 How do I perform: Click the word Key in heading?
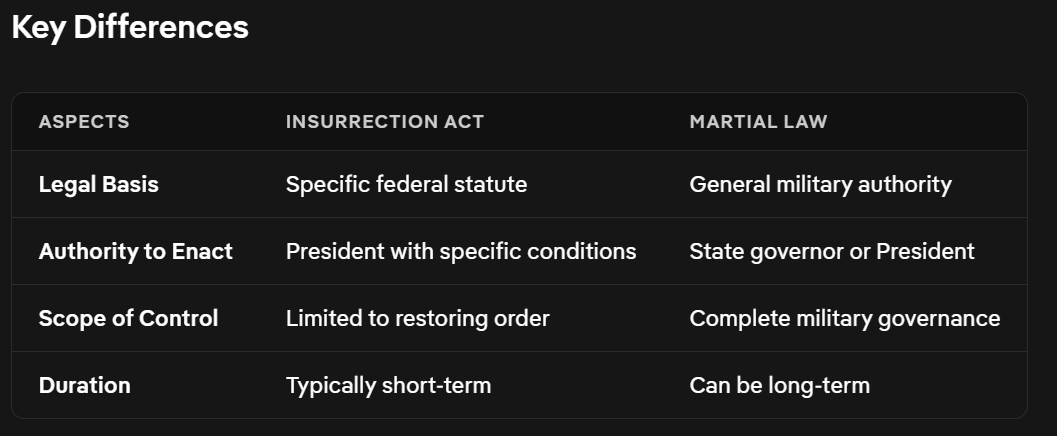coord(39,27)
